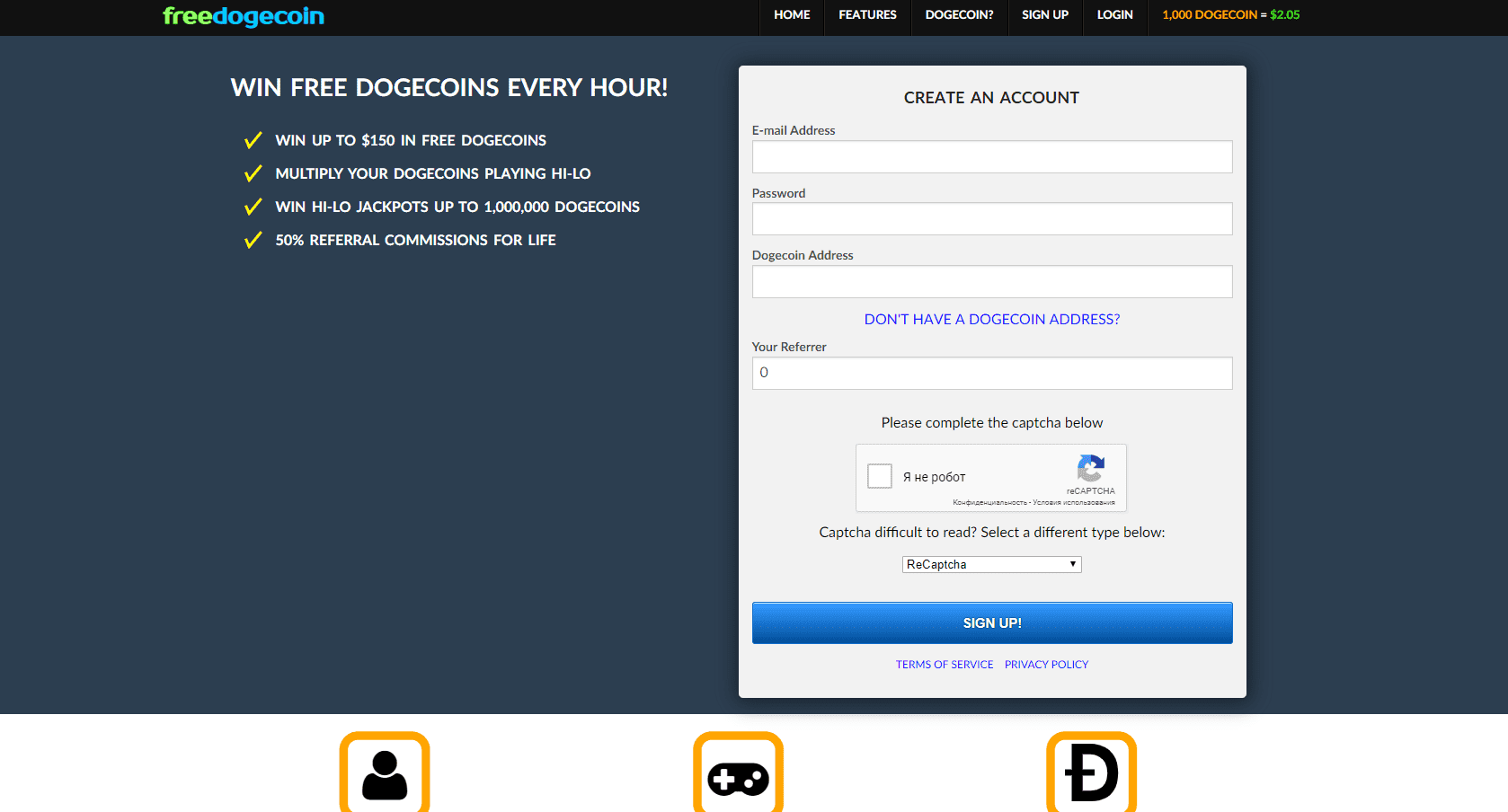This screenshot has width=1508, height=812.
Task: Click the orange user profile icon
Action: tap(385, 772)
